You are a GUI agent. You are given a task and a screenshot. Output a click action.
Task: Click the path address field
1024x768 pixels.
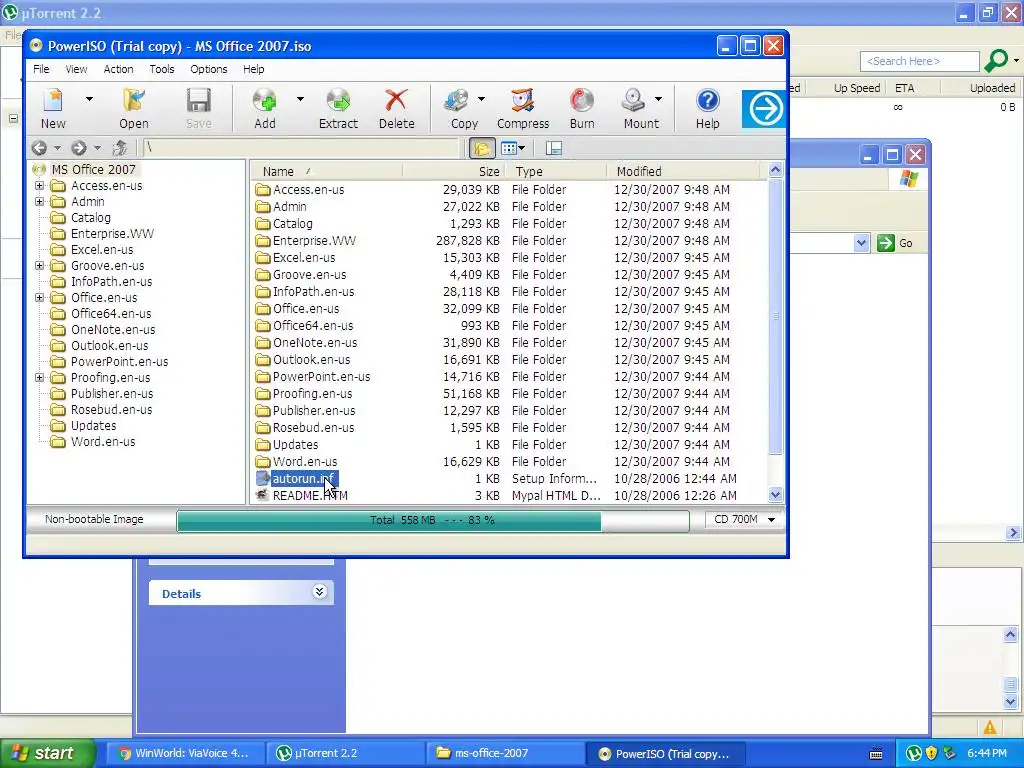[300, 148]
